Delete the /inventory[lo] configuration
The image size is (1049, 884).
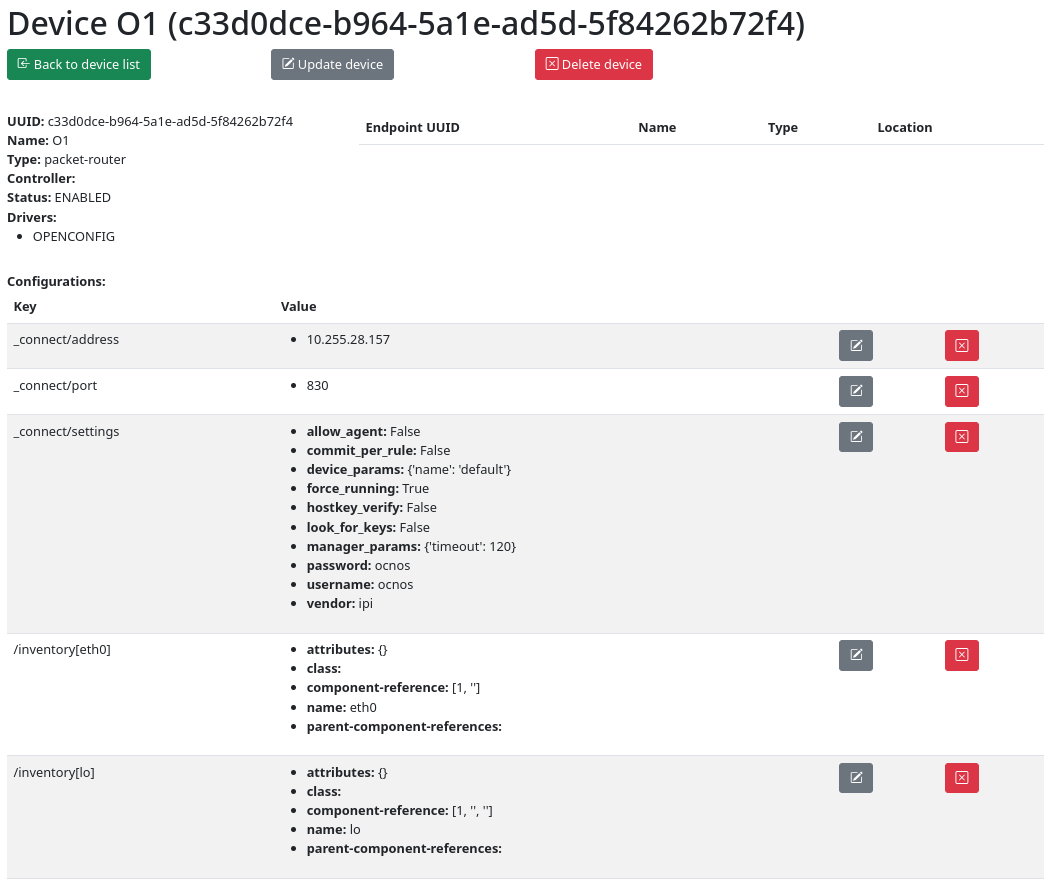coord(961,778)
